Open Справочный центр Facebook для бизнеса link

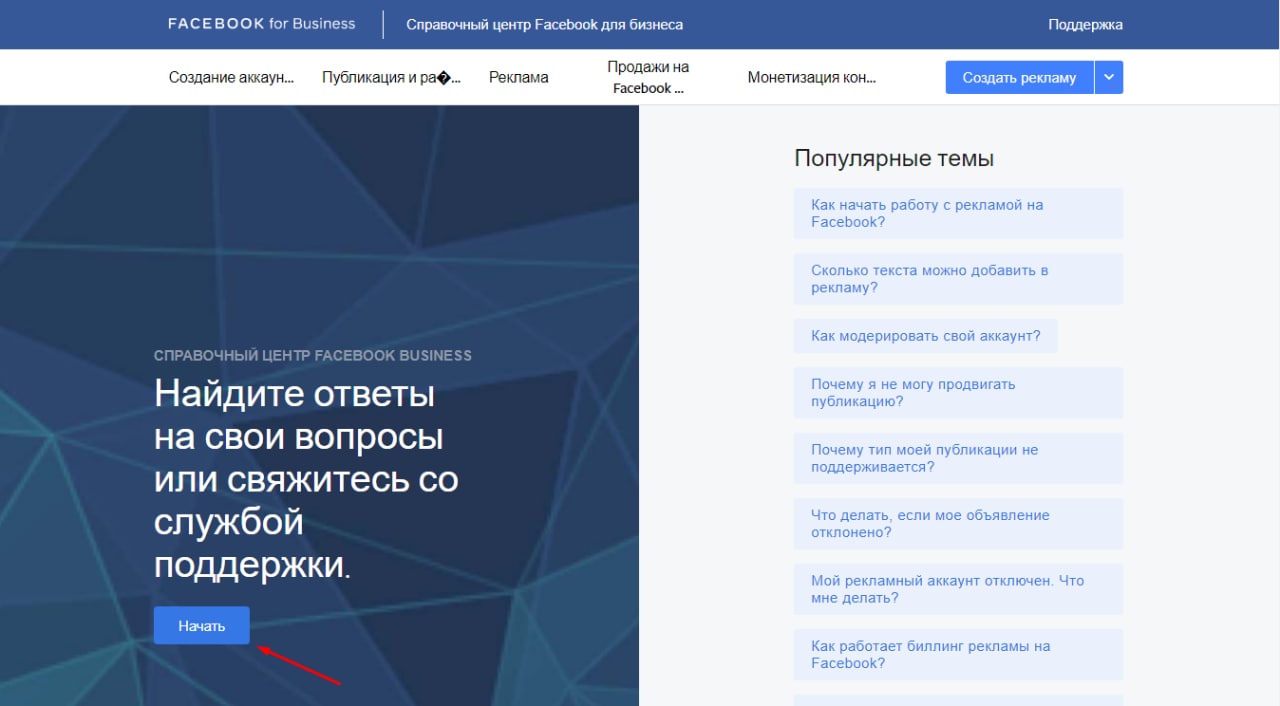tap(544, 24)
